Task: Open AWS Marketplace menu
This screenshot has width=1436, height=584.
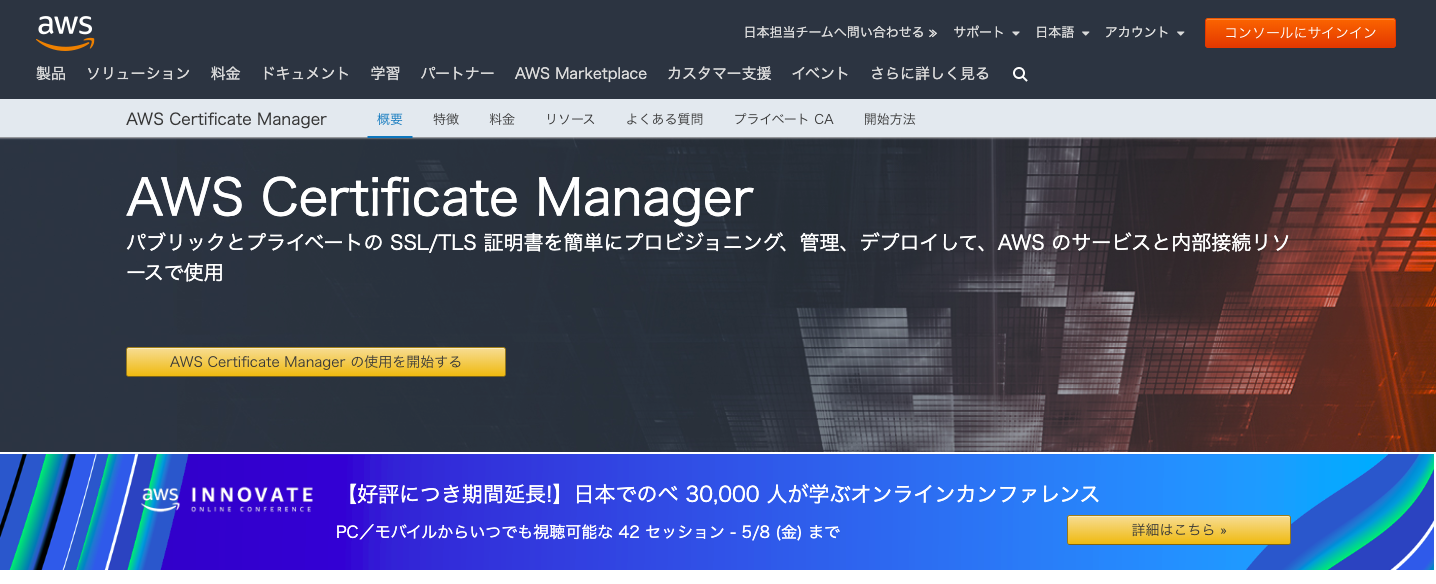Action: tap(581, 73)
